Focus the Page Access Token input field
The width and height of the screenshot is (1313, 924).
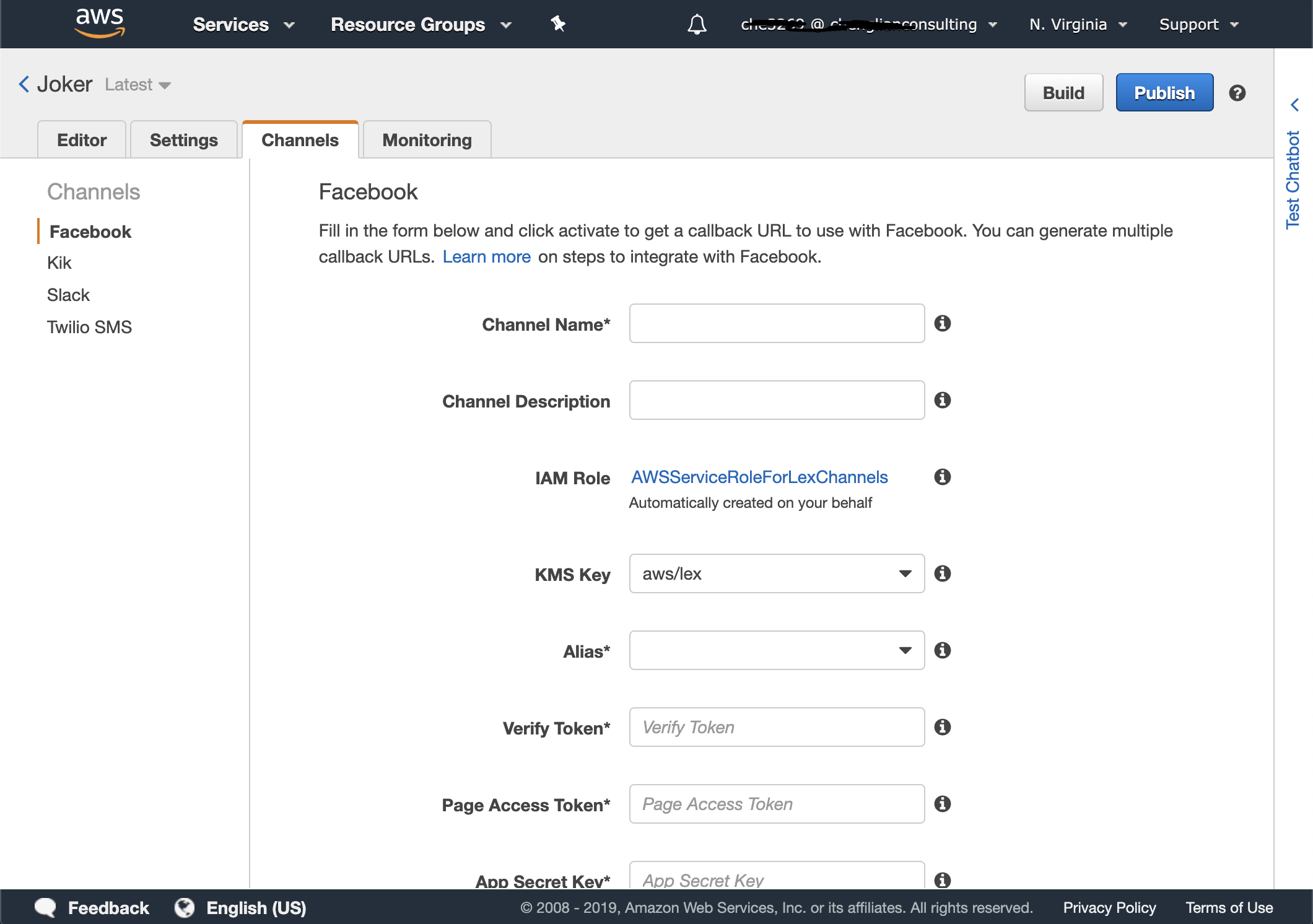[777, 804]
